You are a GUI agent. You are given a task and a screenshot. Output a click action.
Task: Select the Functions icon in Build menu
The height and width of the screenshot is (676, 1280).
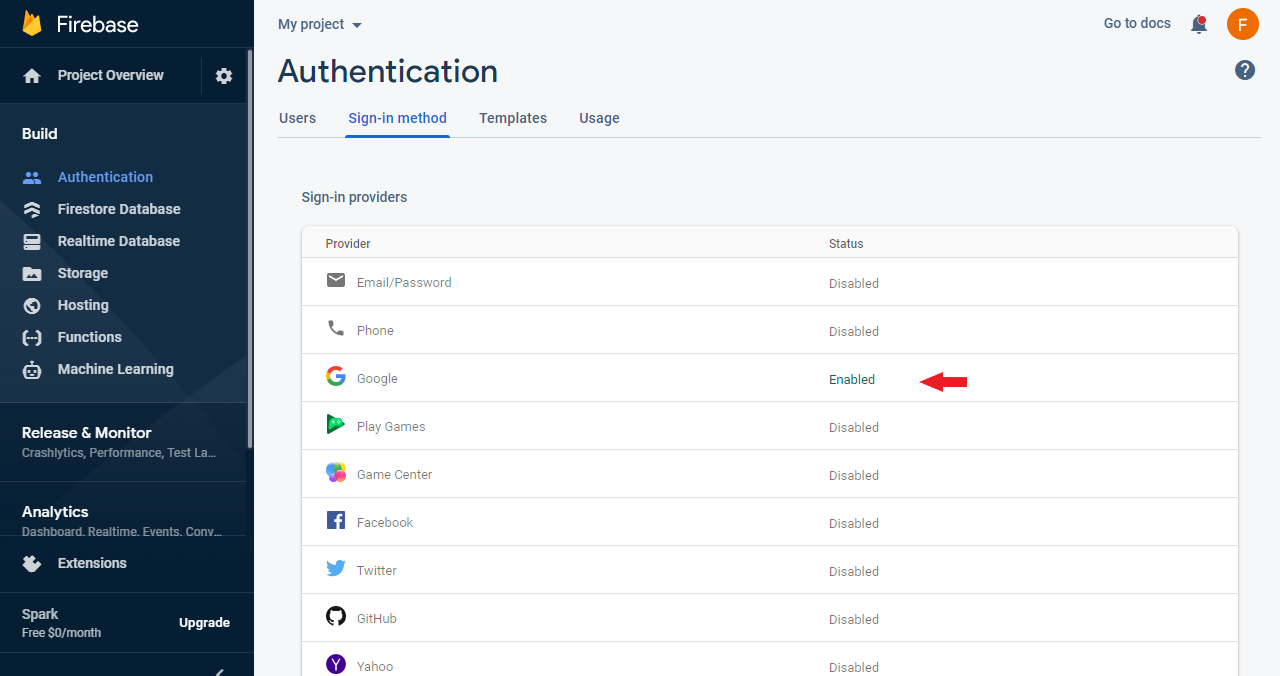34,336
